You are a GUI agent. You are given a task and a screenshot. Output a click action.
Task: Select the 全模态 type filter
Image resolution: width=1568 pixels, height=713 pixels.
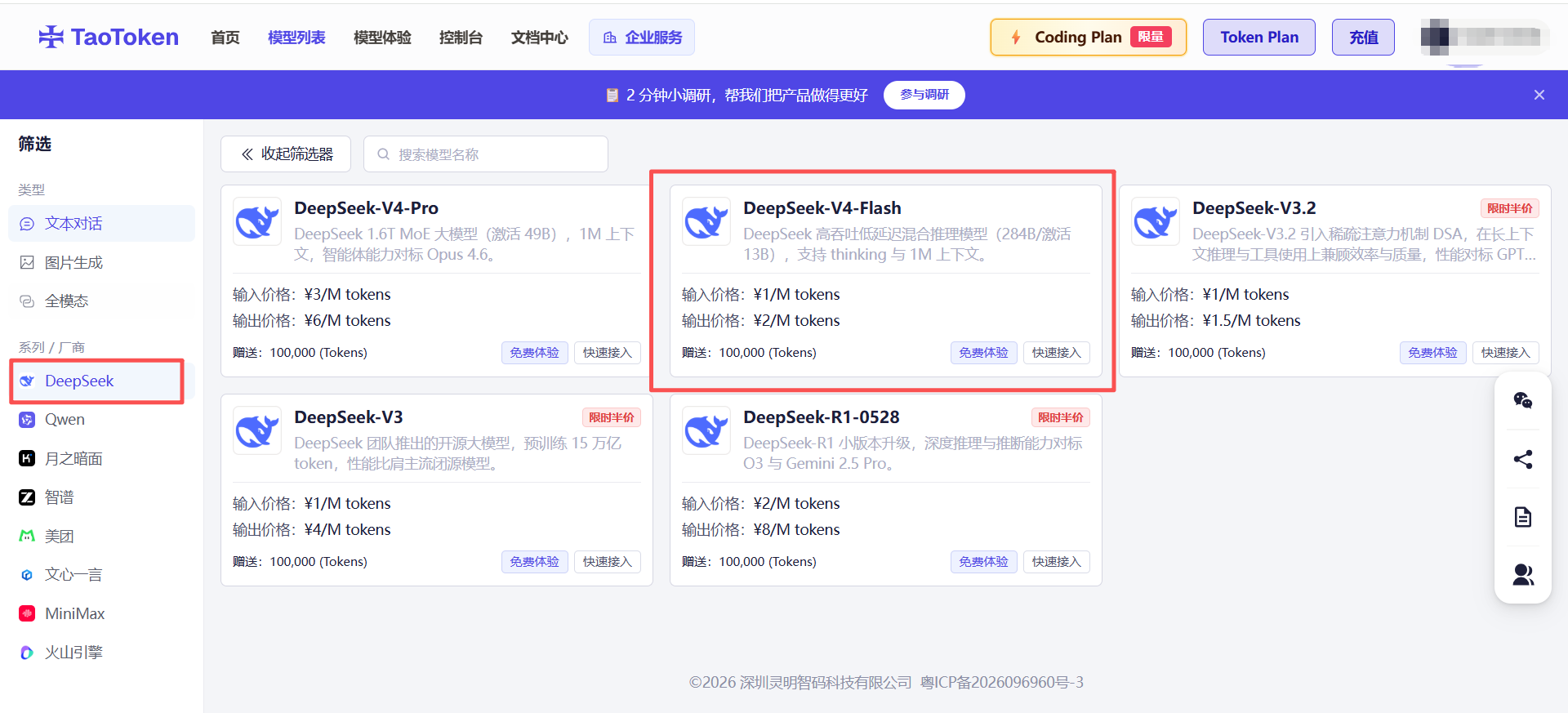pyautogui.click(x=101, y=301)
